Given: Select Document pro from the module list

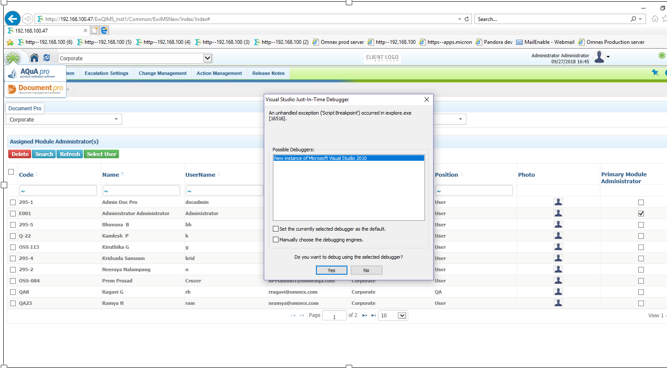Looking at the screenshot, I should pyautogui.click(x=35, y=89).
